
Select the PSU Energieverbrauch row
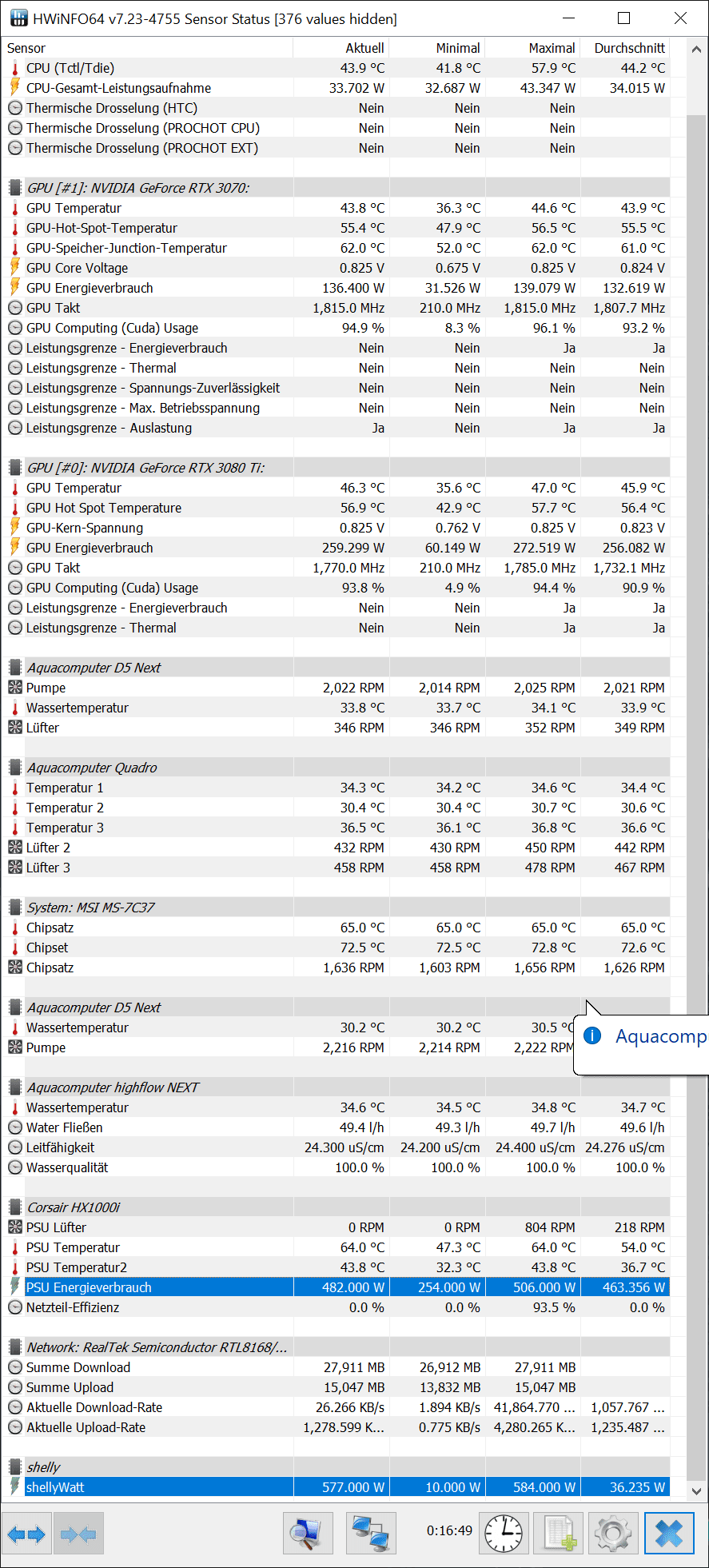click(336, 1287)
